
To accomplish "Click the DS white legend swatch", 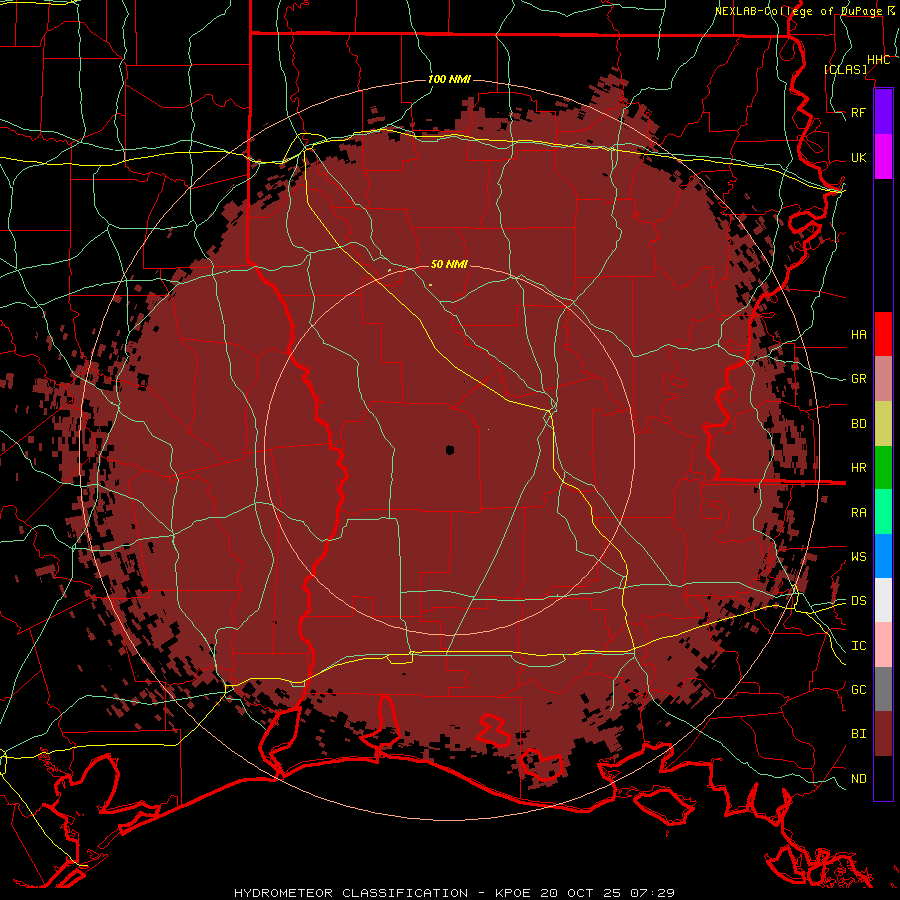I will click(883, 600).
